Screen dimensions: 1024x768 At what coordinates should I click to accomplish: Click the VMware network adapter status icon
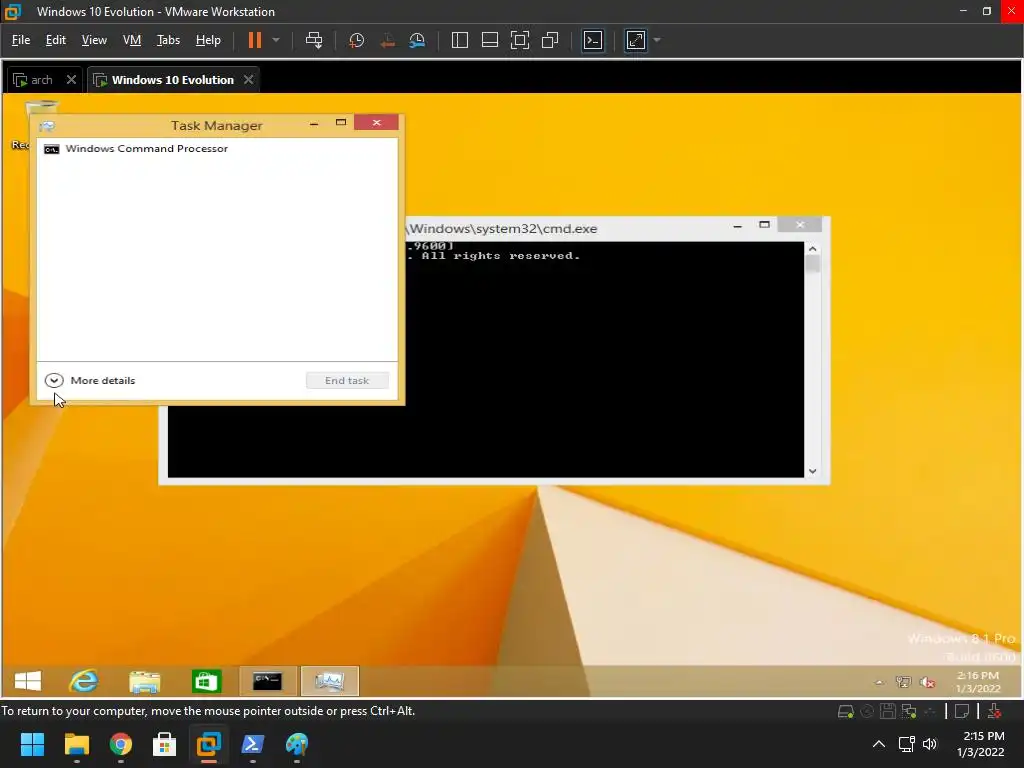pos(908,711)
